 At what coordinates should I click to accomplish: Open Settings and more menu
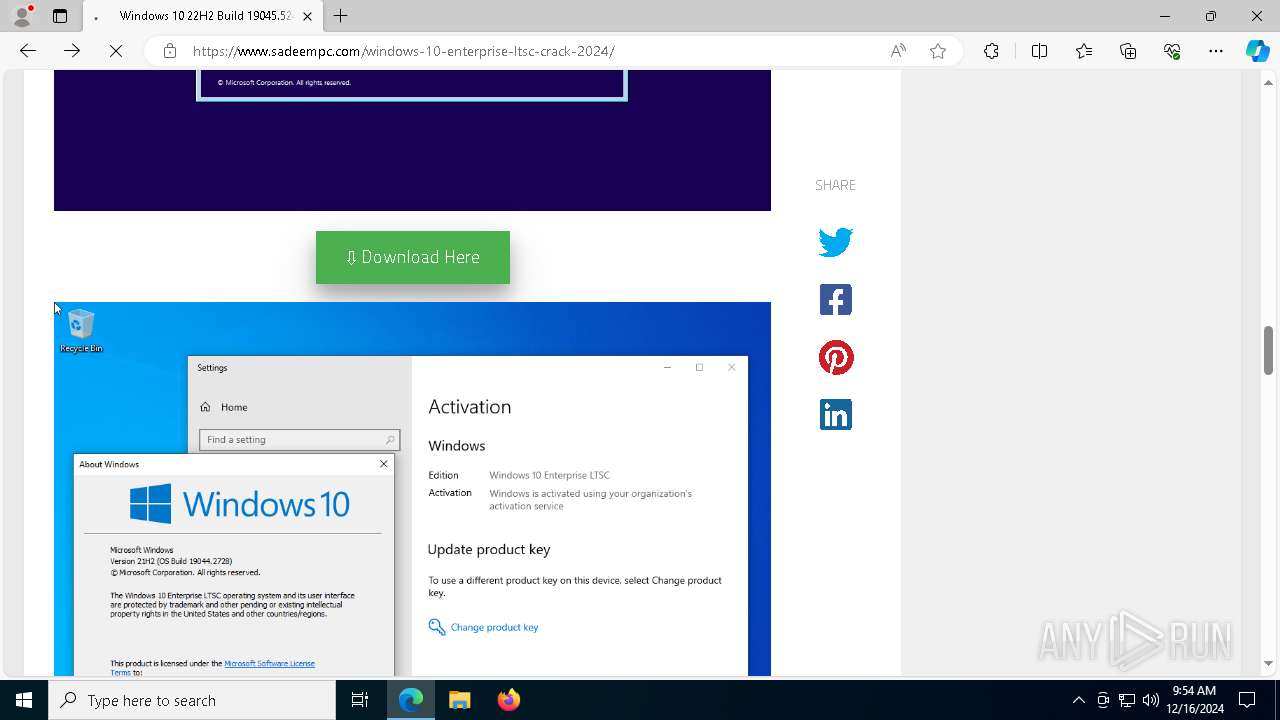[x=1216, y=51]
